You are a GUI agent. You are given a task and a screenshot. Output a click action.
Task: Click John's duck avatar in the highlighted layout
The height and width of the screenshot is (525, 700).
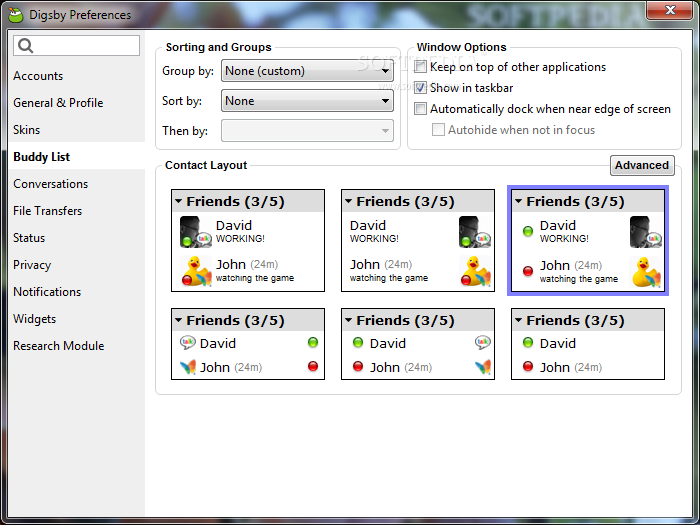(646, 271)
